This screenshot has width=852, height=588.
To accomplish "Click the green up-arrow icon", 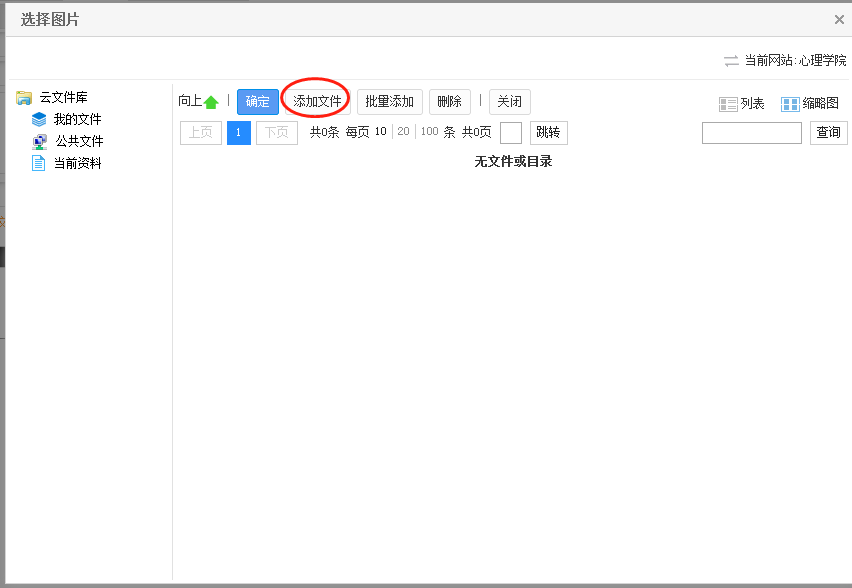I will [211, 102].
